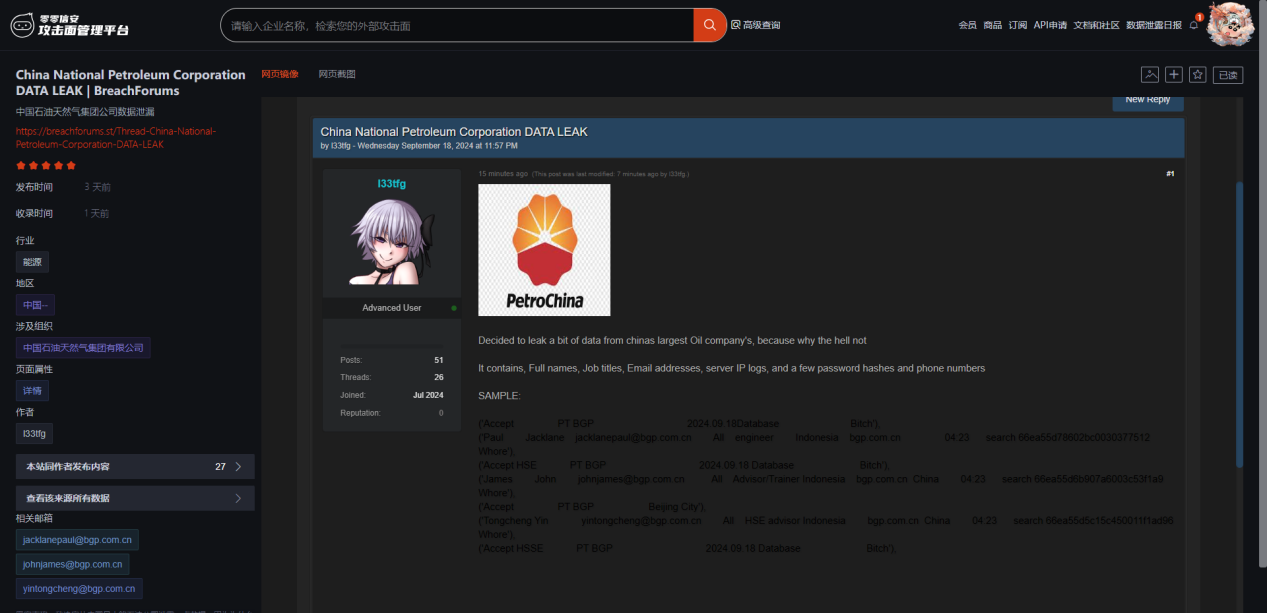
Task: Click email yintongcheng@bgp.com.cn
Action: [79, 589]
